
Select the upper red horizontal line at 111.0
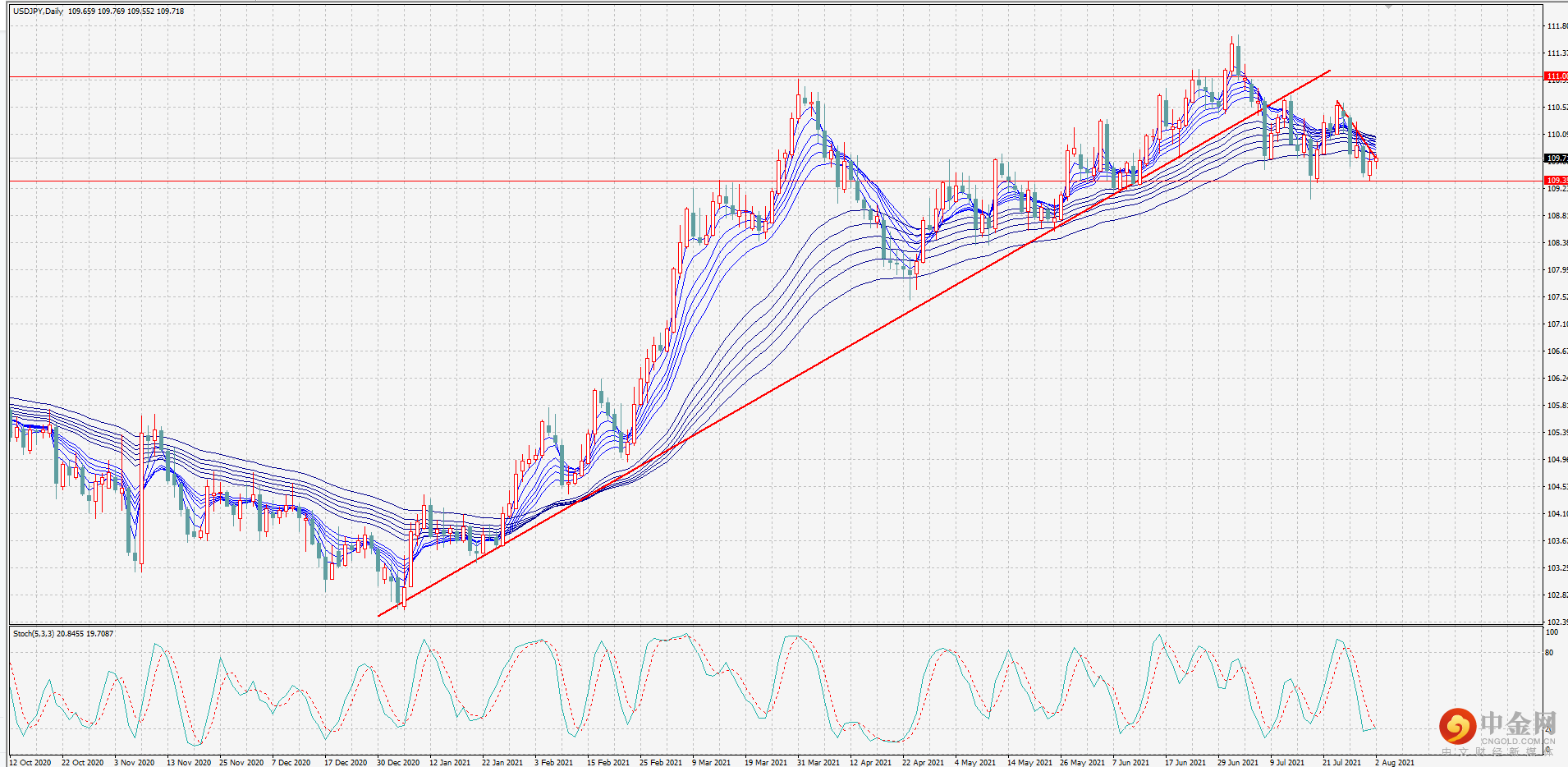[776, 77]
